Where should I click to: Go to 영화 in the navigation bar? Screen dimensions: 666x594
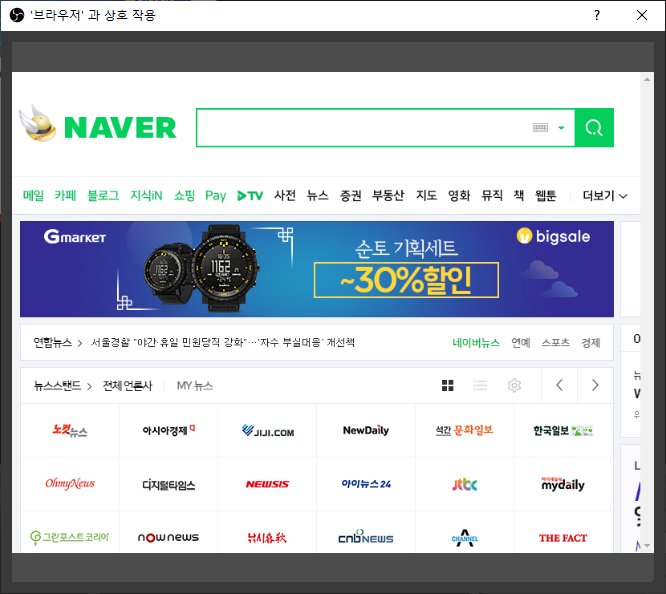(459, 195)
